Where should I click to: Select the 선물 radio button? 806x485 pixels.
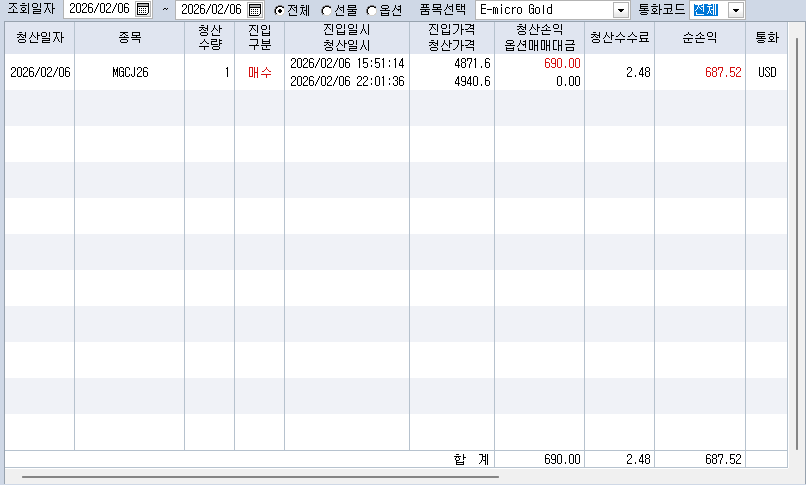click(x=326, y=10)
